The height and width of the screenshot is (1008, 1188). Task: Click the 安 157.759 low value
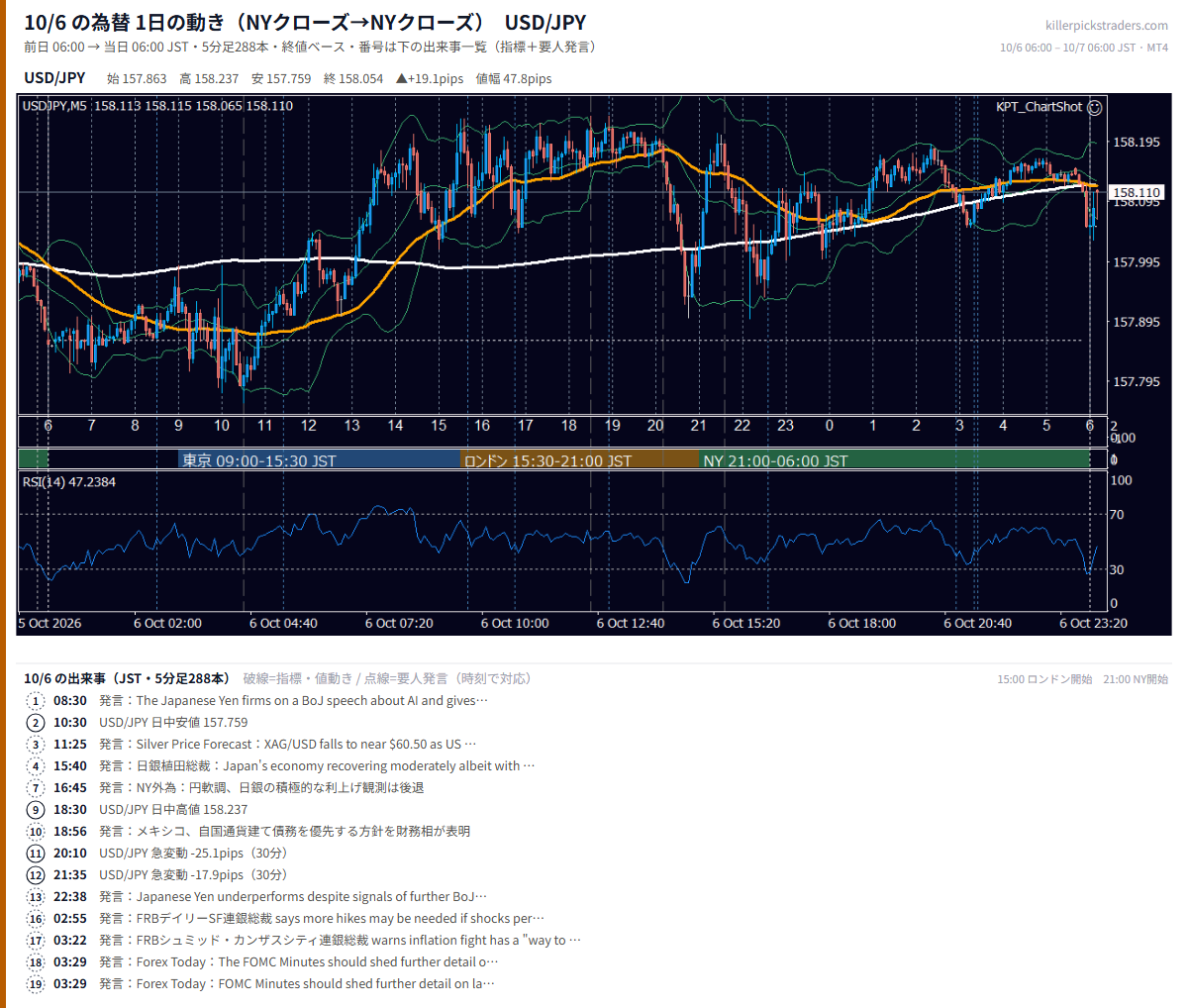tap(281, 79)
